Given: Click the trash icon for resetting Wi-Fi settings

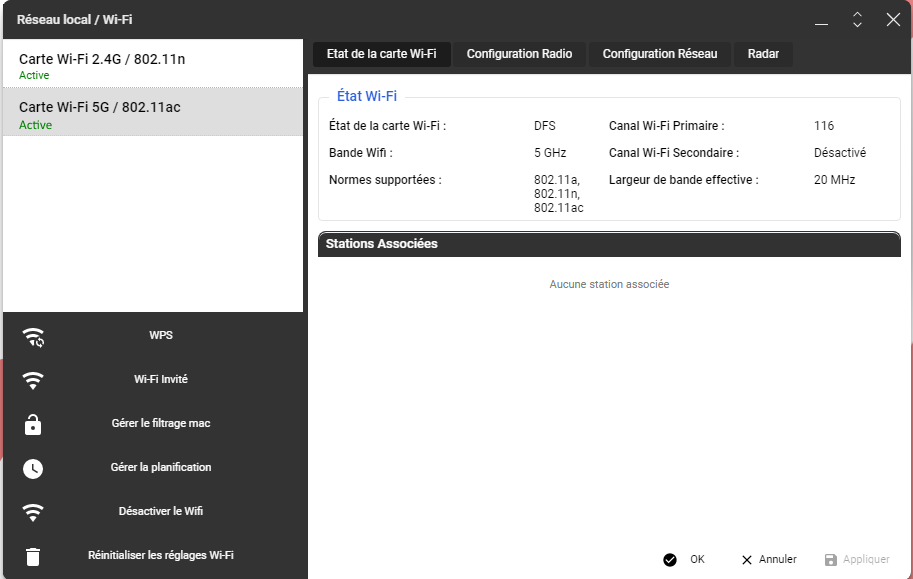Looking at the screenshot, I should pos(33,556).
